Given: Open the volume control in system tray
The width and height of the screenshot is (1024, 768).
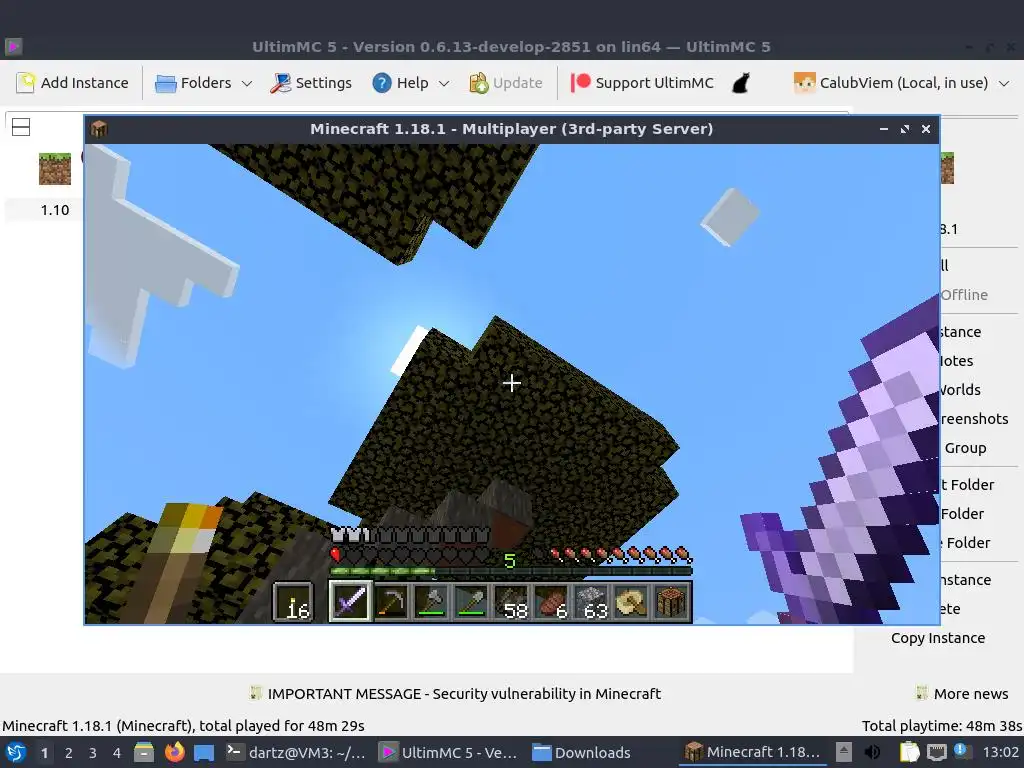Looking at the screenshot, I should coord(872,752).
